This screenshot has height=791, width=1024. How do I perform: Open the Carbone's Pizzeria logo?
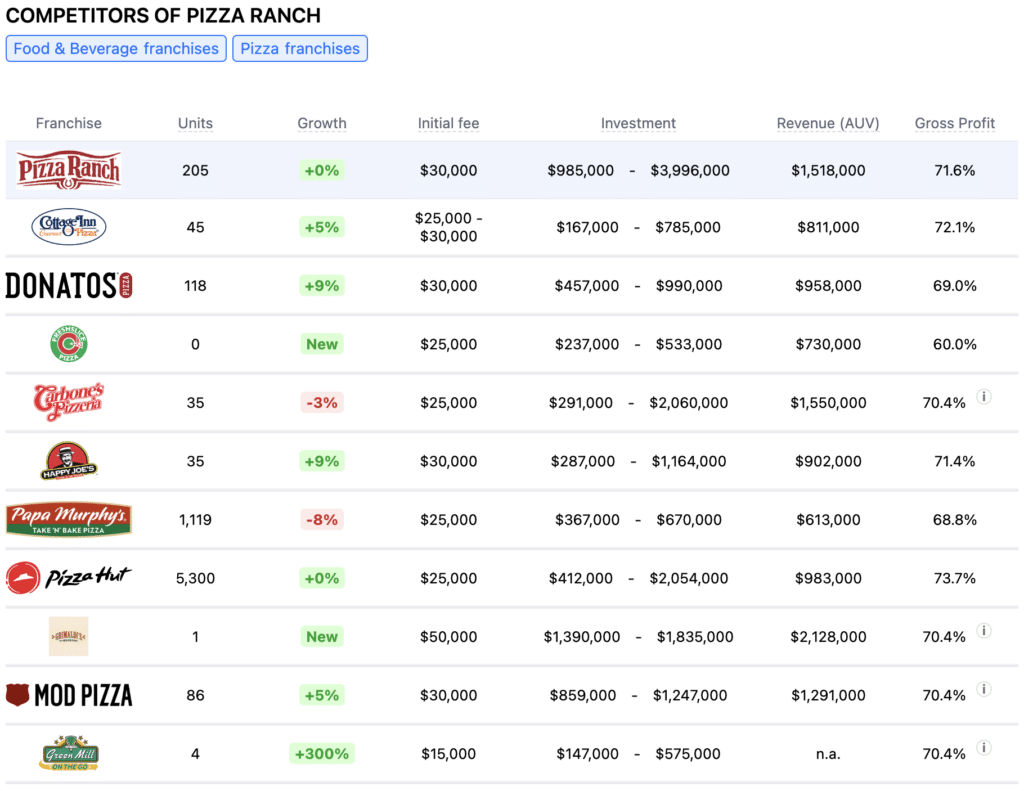point(69,402)
